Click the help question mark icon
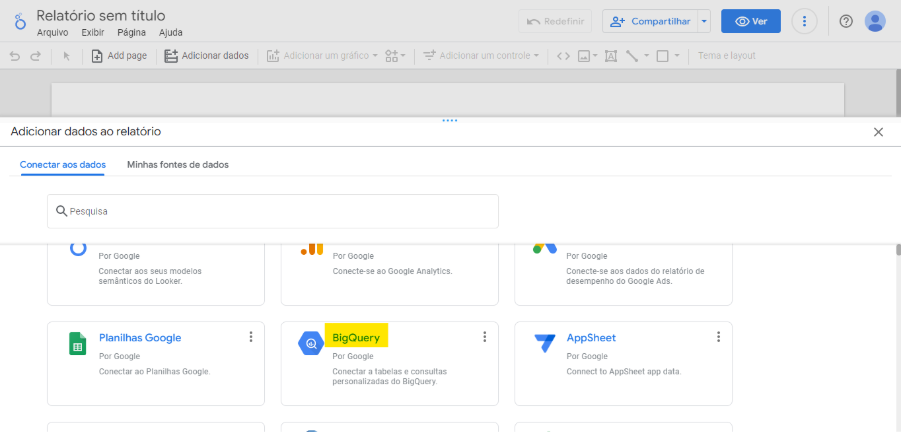This screenshot has width=901, height=432. click(846, 21)
